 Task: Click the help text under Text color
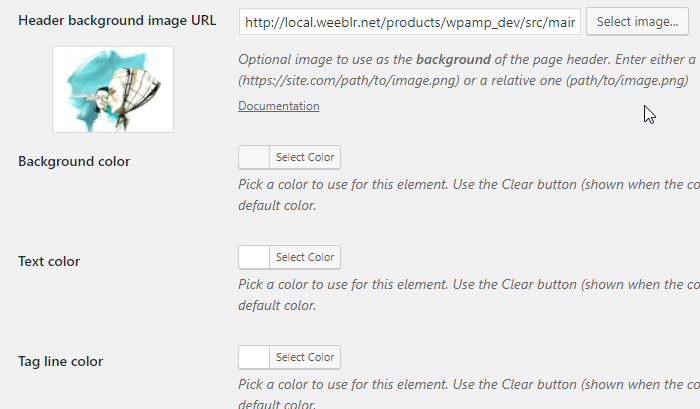469,295
